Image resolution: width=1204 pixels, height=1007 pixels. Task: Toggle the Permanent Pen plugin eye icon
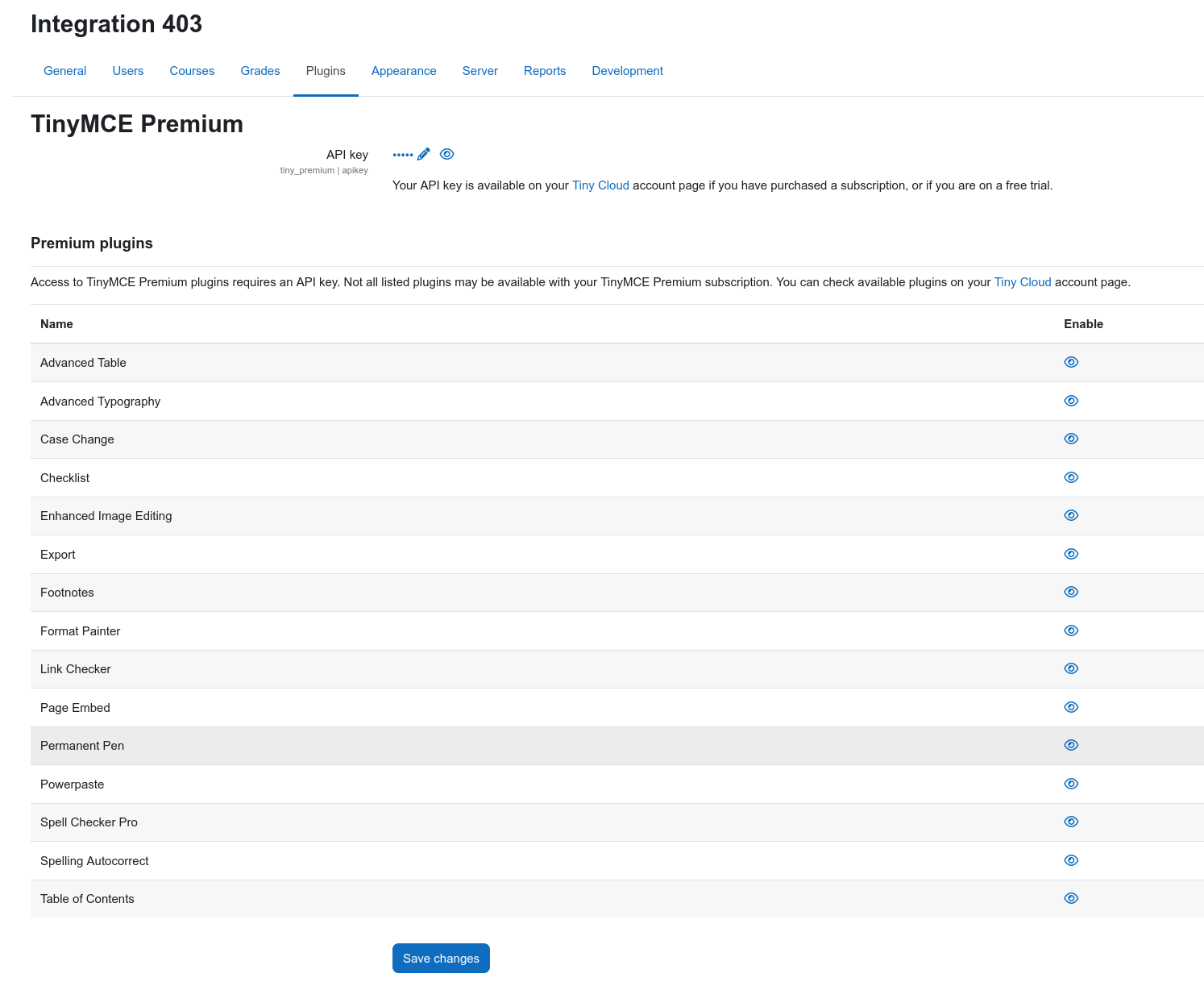1071,745
